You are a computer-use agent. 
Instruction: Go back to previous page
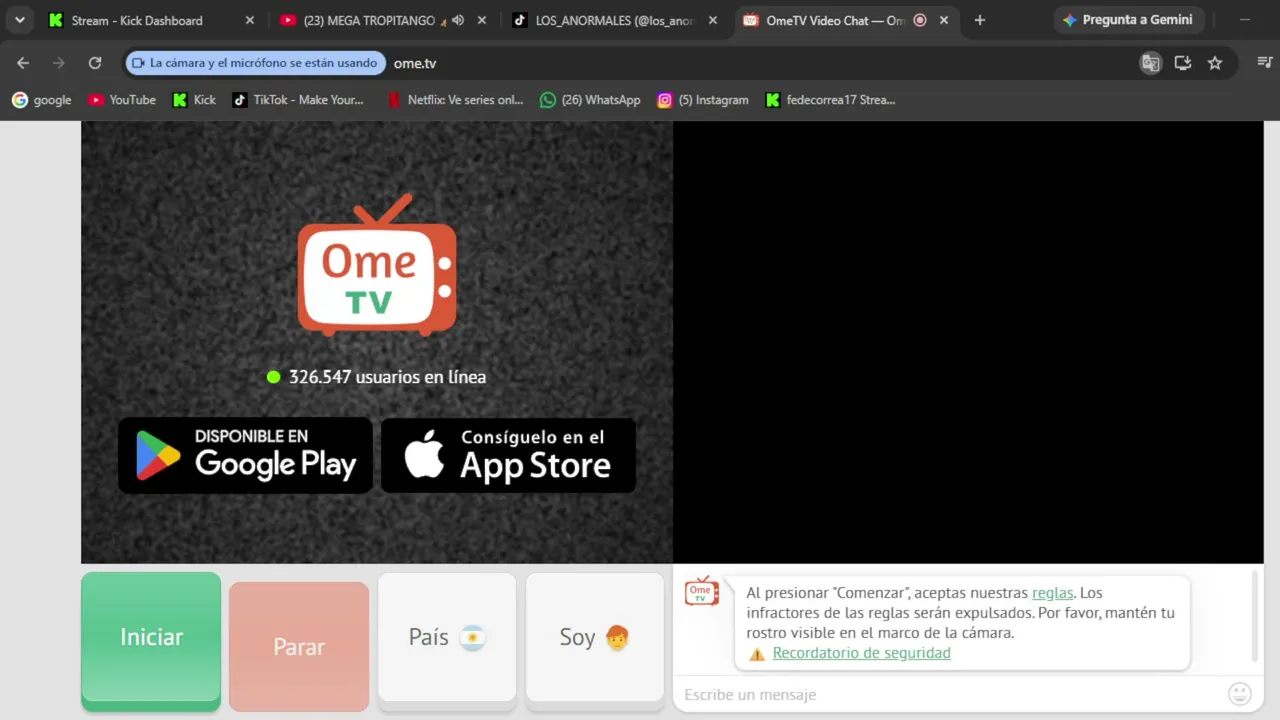[23, 63]
